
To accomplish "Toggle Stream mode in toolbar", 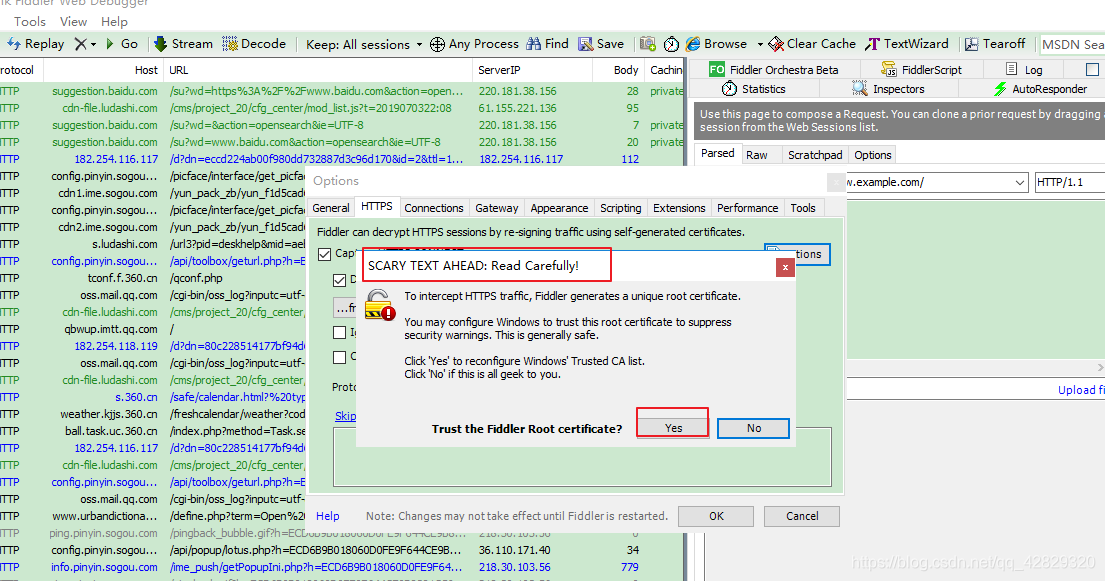I will 183,44.
